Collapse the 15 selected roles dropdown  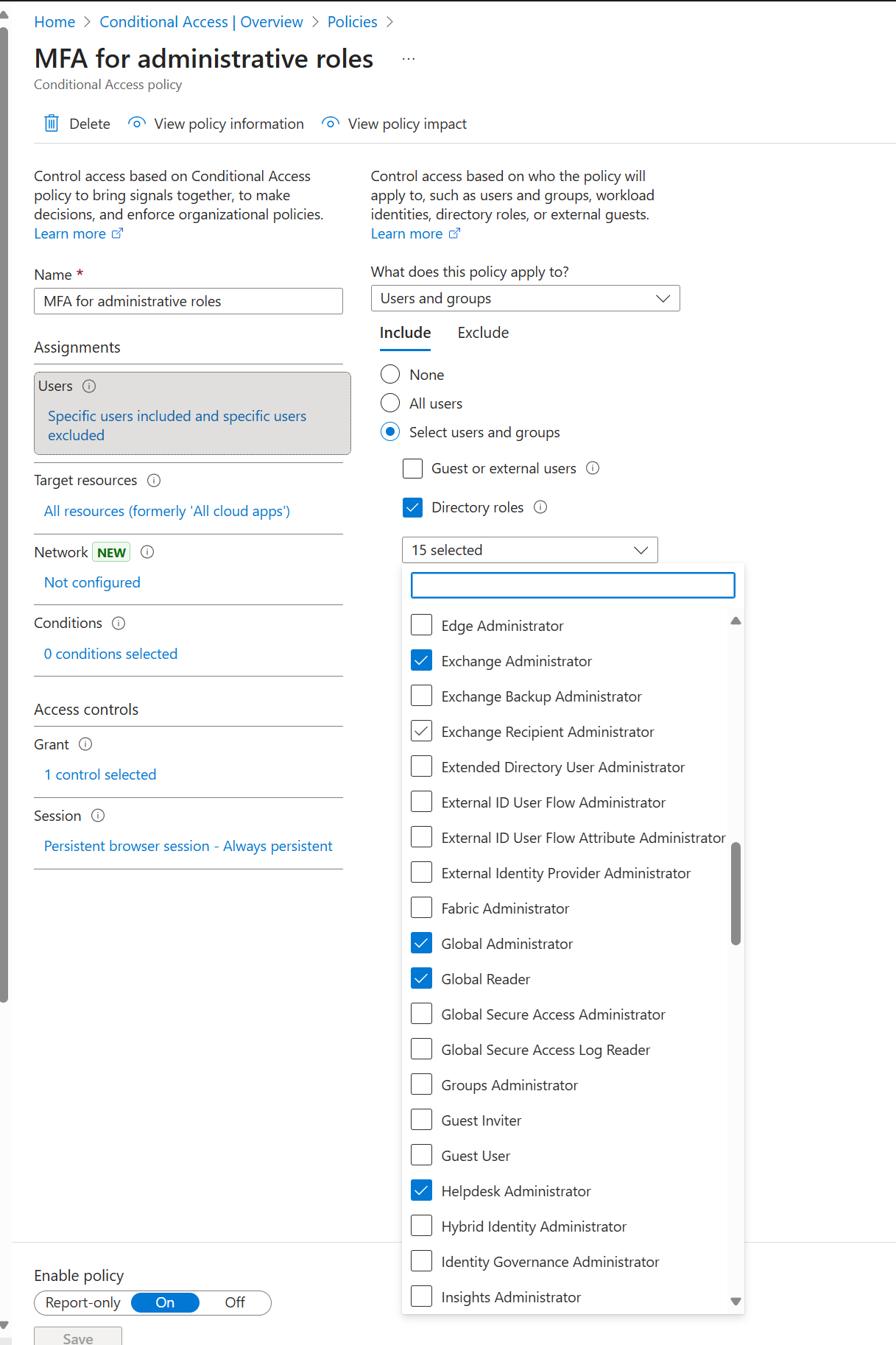[x=529, y=550]
